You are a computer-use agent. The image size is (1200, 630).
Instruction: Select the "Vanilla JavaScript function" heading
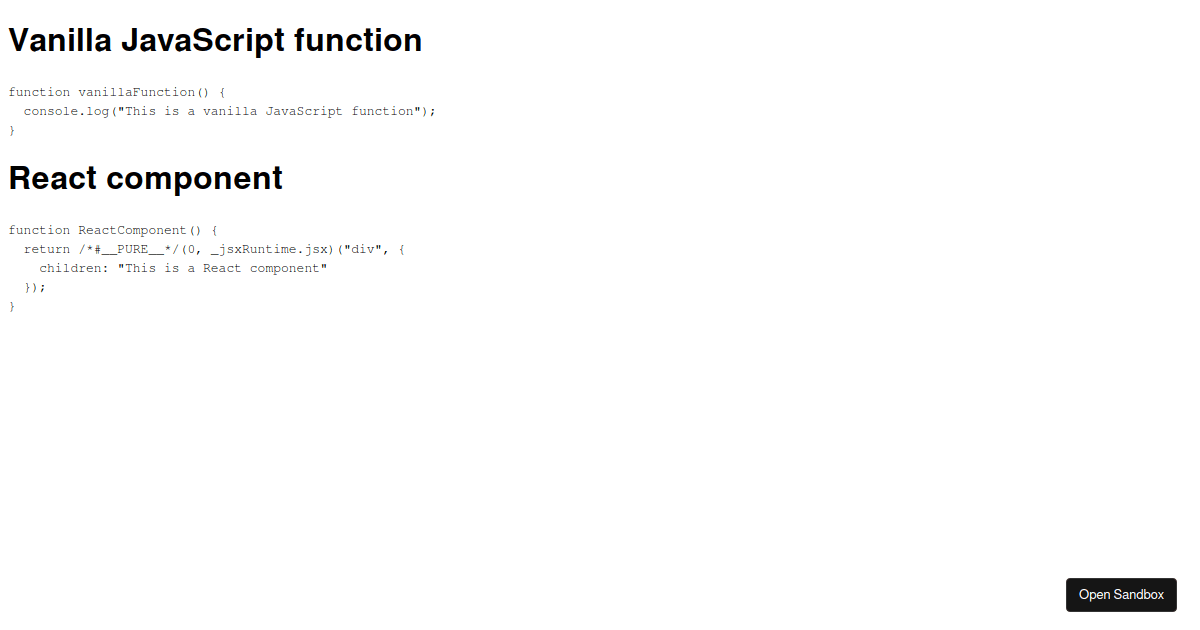tap(215, 40)
